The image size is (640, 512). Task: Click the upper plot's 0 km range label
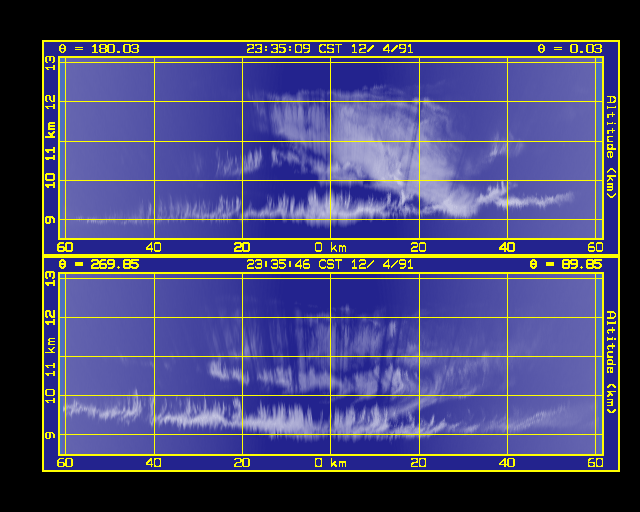[331, 247]
